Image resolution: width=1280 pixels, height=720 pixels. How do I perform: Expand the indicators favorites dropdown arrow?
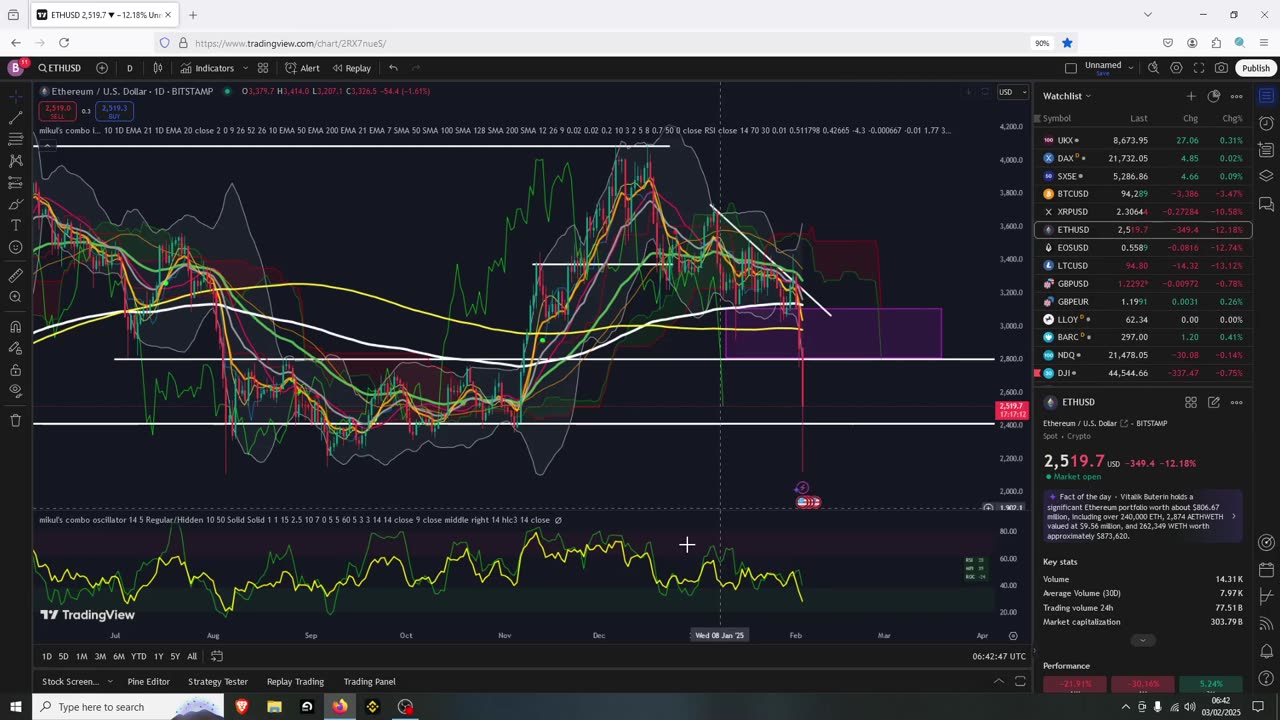(243, 68)
